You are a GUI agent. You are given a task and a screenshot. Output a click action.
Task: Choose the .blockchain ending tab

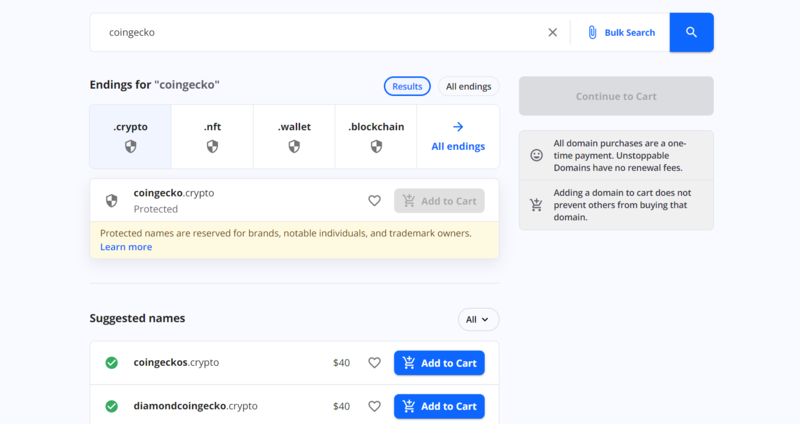pyautogui.click(x=376, y=136)
